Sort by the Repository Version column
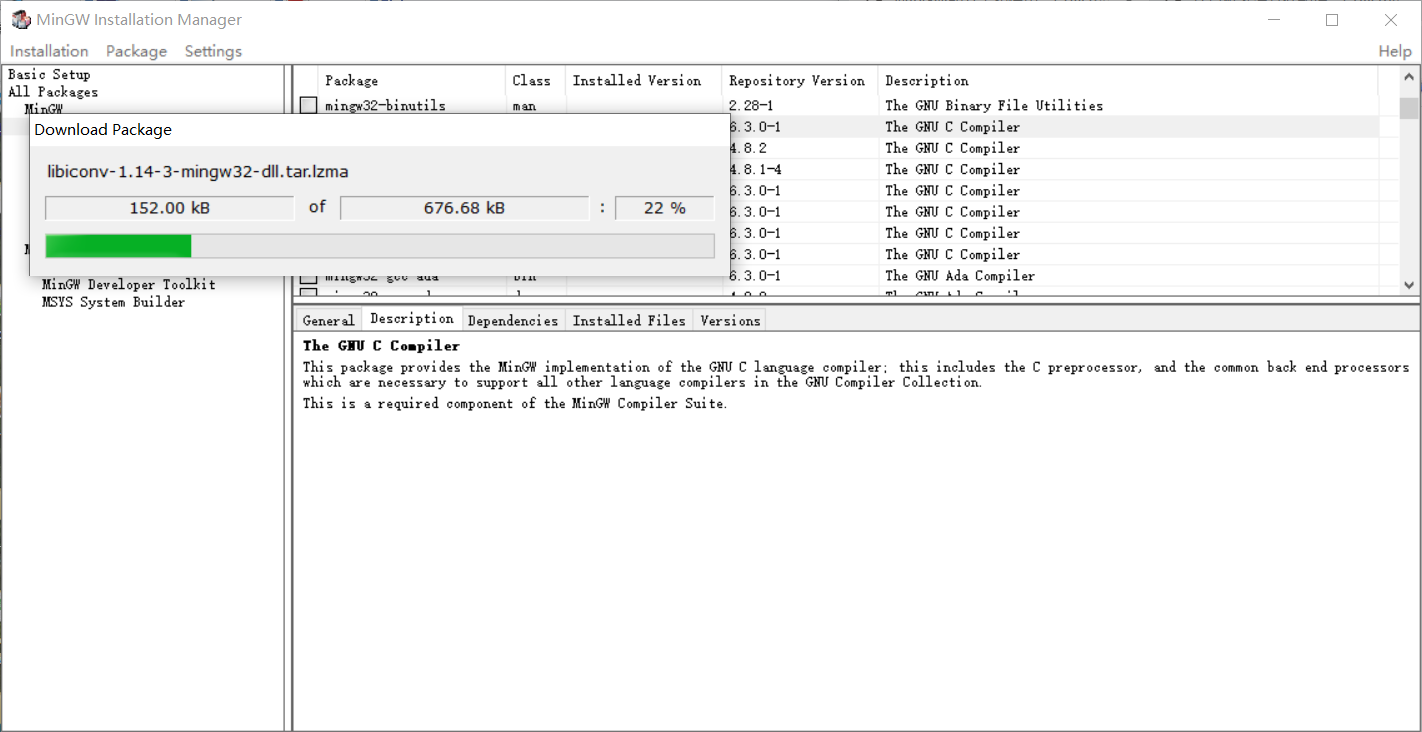 800,80
